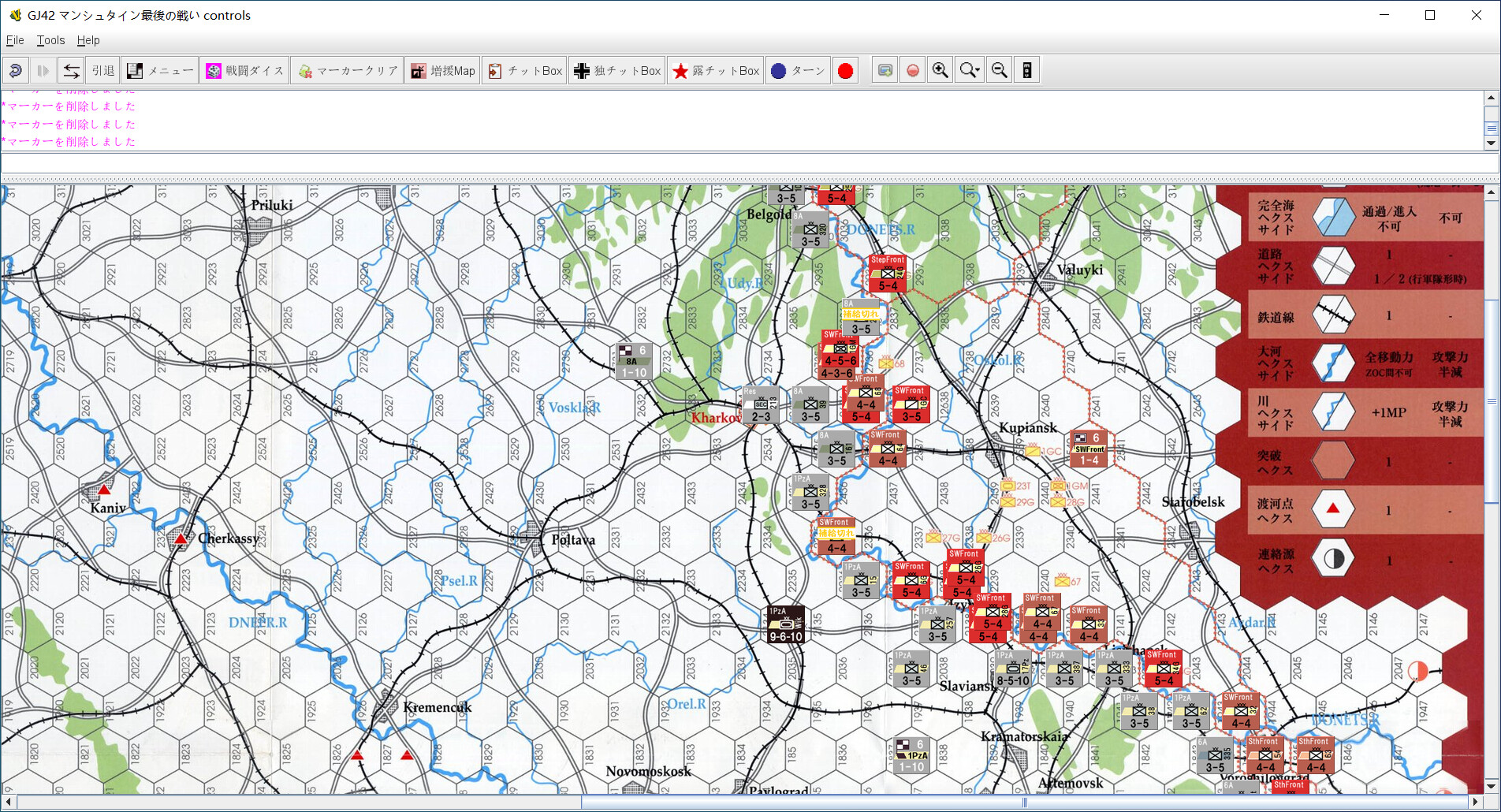This screenshot has width=1501, height=812.
Task: Open the メニュー menu toolbar button
Action: (x=160, y=71)
